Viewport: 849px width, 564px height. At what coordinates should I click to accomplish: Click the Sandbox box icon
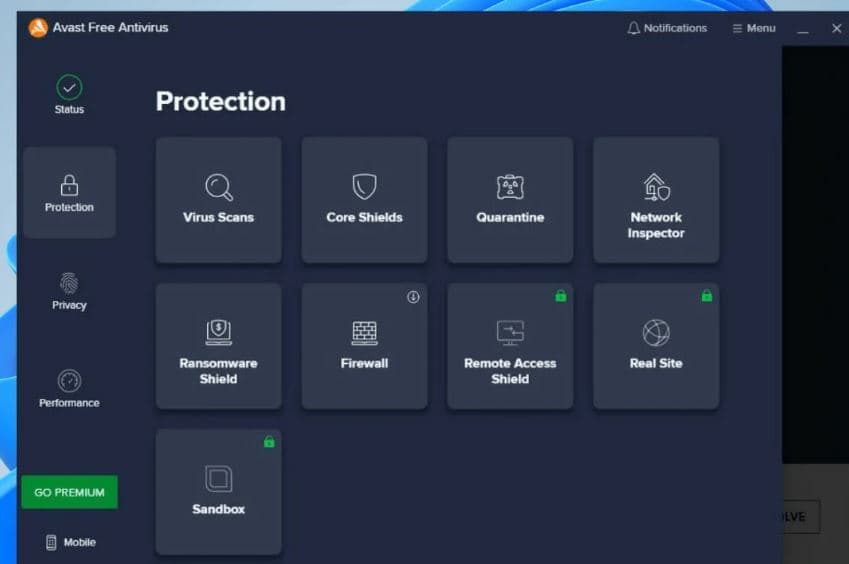pyautogui.click(x=218, y=478)
